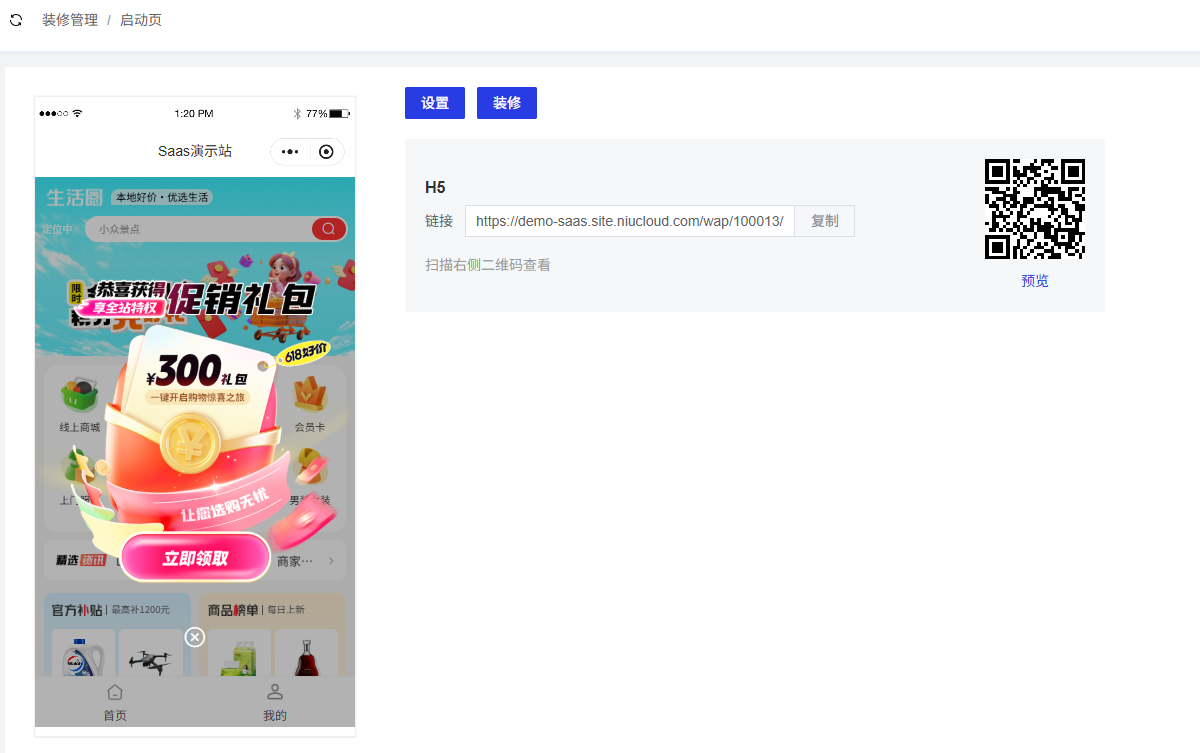The height and width of the screenshot is (753, 1200).
Task: Scan-preview QR code image
Action: click(1034, 209)
